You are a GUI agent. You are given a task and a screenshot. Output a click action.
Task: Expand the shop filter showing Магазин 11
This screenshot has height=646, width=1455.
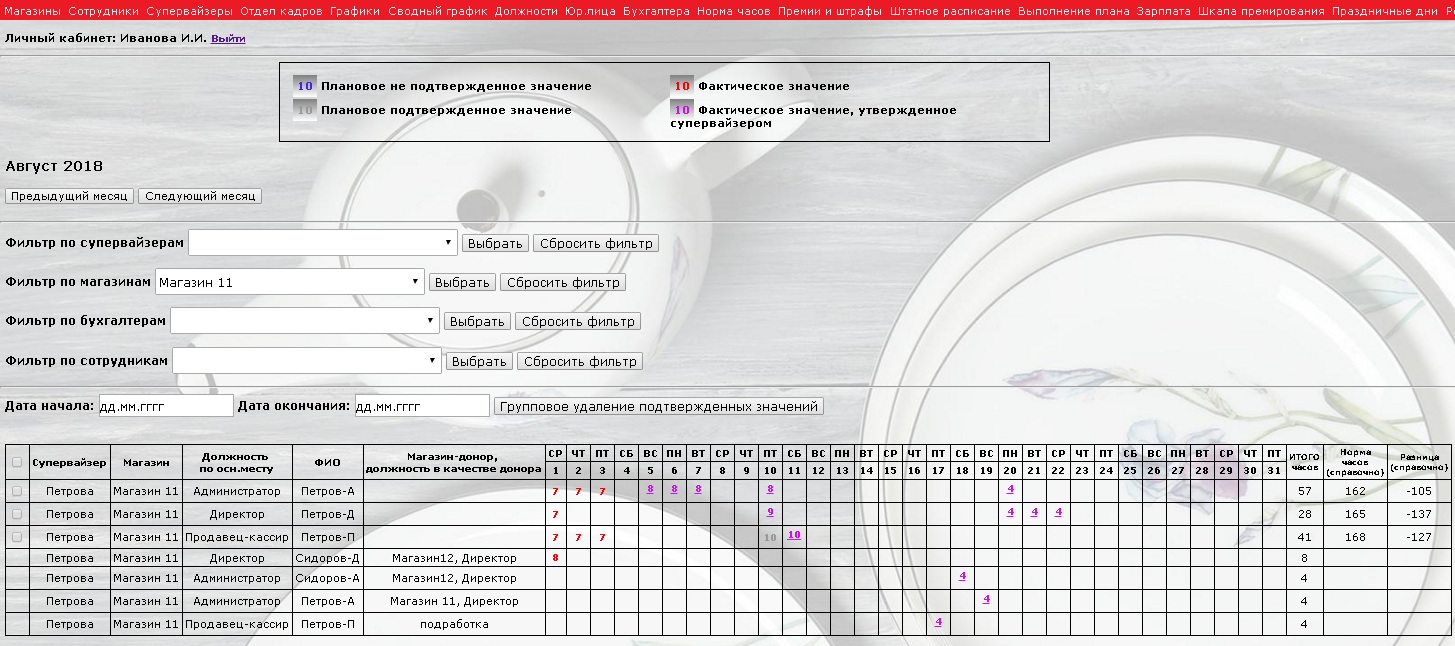pyautogui.click(x=290, y=282)
